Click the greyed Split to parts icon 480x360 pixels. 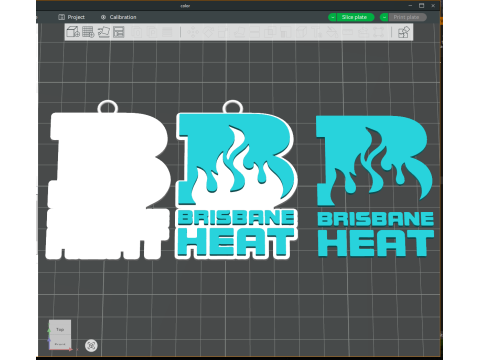[x=152, y=32]
